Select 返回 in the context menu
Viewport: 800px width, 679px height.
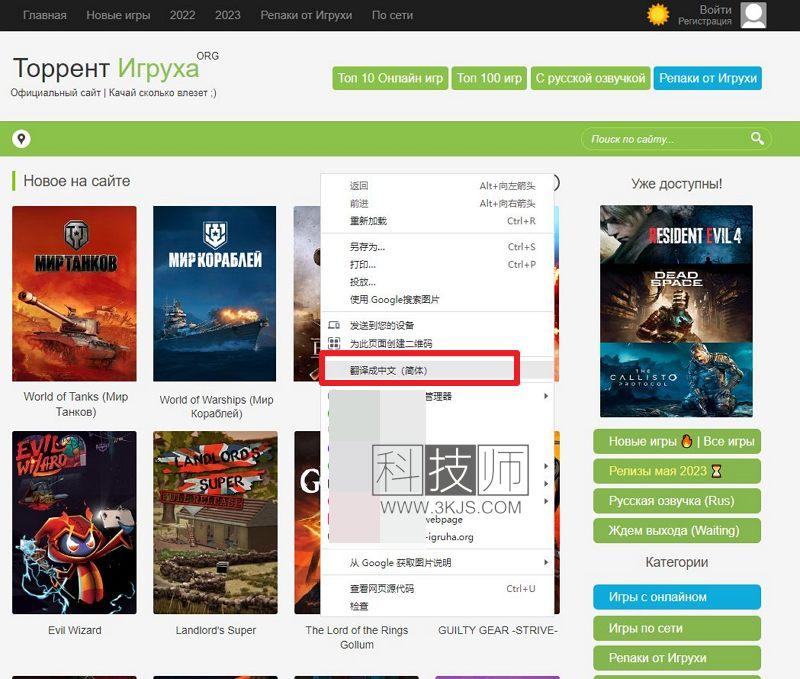pyautogui.click(x=437, y=186)
